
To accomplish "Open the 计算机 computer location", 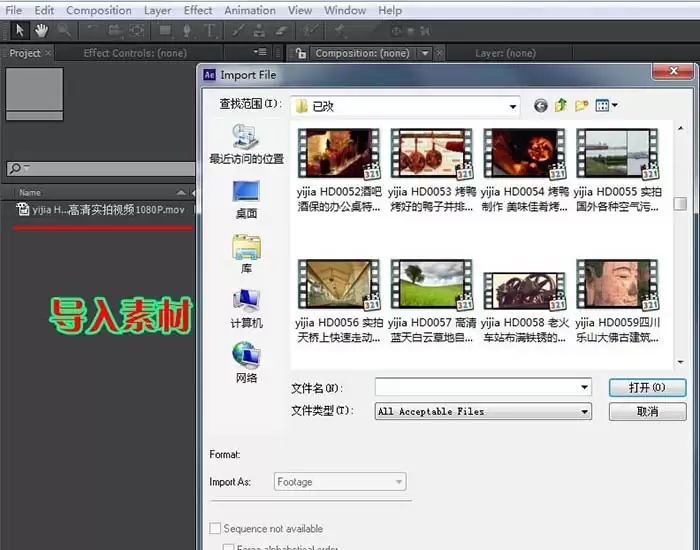I will tap(246, 309).
